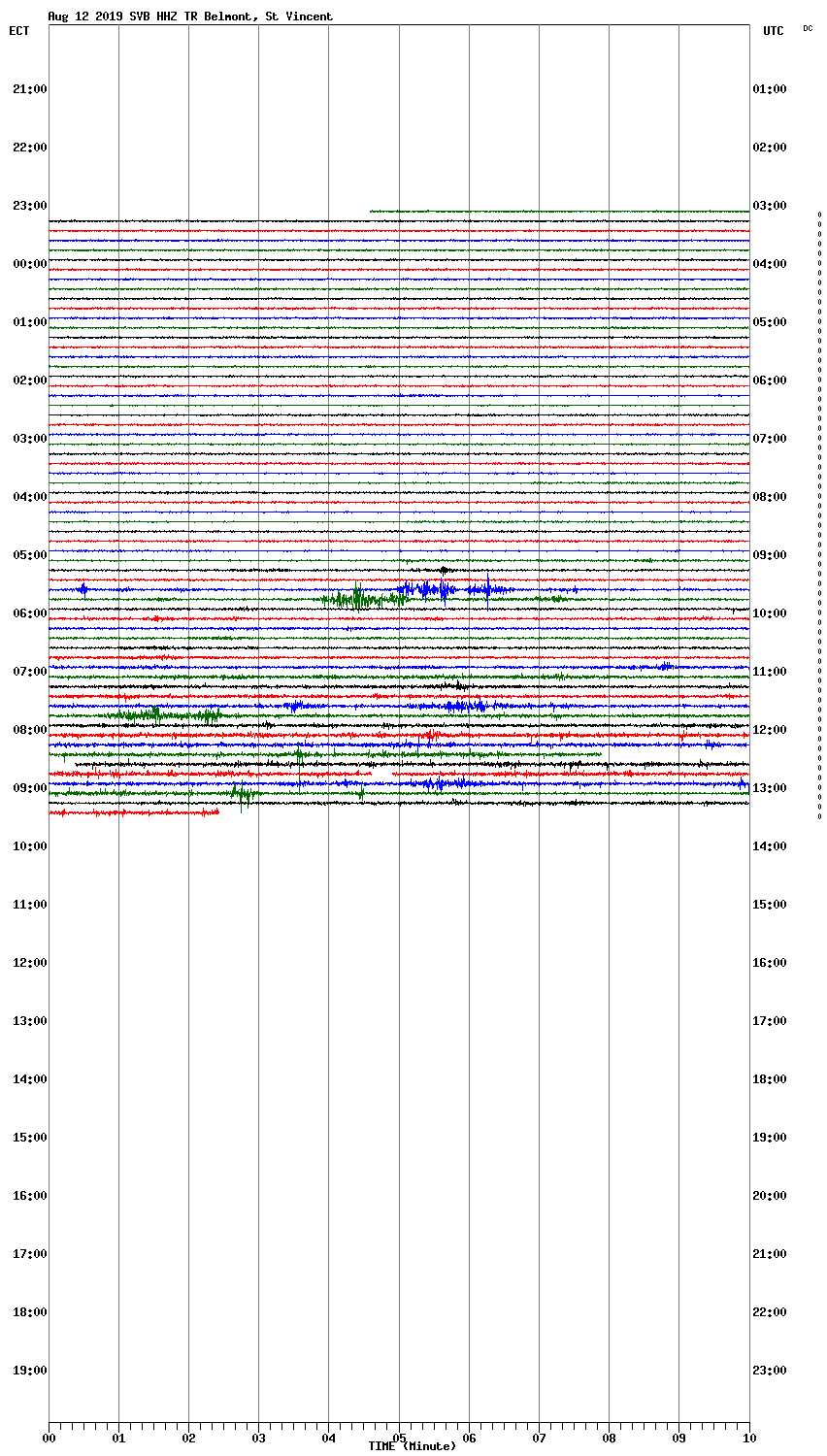Click the '01:00' label on the UTC axis
This screenshot has width=827, height=1456.
[770, 89]
